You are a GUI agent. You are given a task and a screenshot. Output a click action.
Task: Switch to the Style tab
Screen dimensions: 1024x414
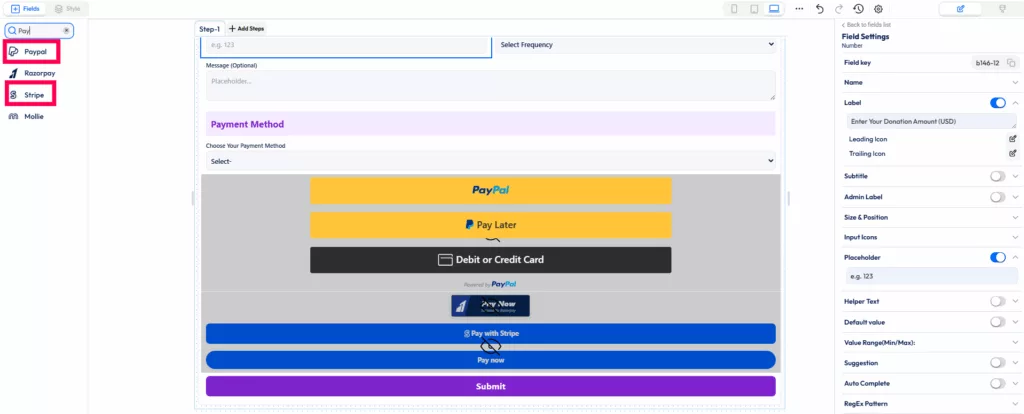(x=67, y=8)
